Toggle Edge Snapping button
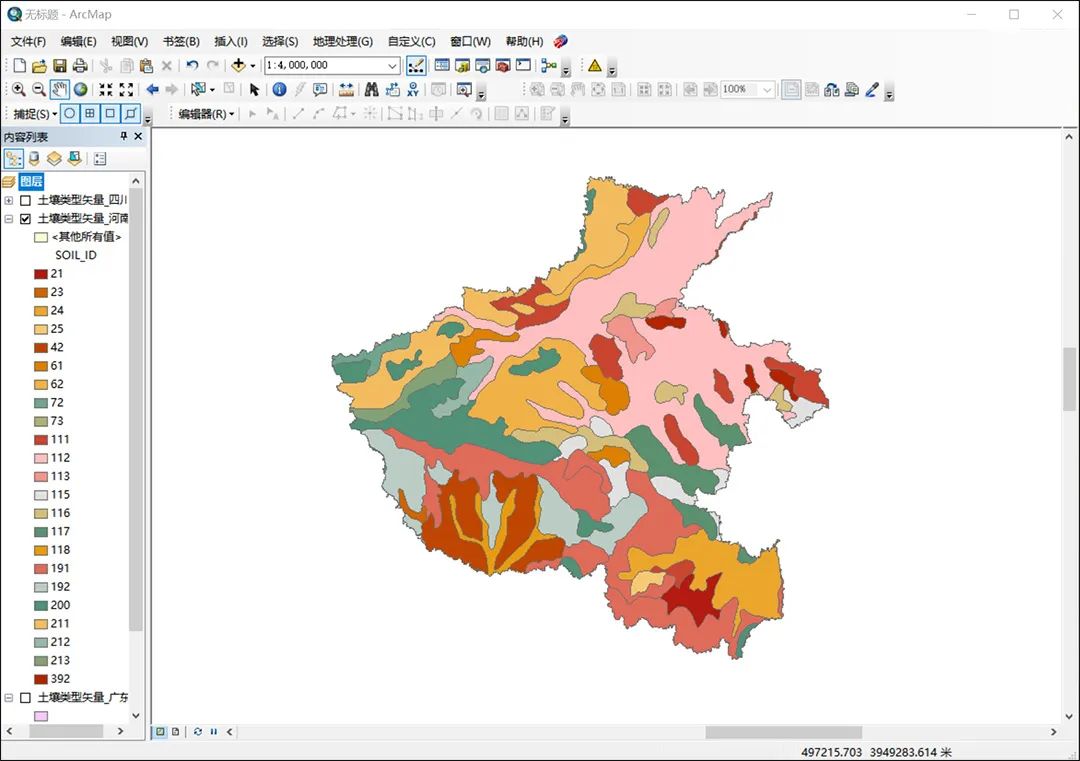Image resolution: width=1080 pixels, height=761 pixels. point(130,114)
